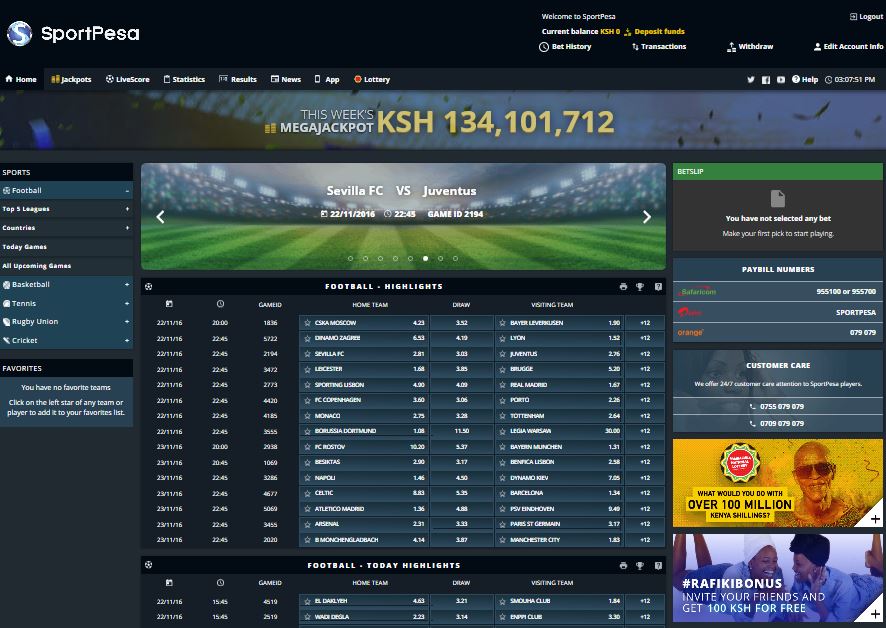Open +12 more markets for CSKA Moscow match
Viewport: 886px width, 628px height.
(645, 323)
